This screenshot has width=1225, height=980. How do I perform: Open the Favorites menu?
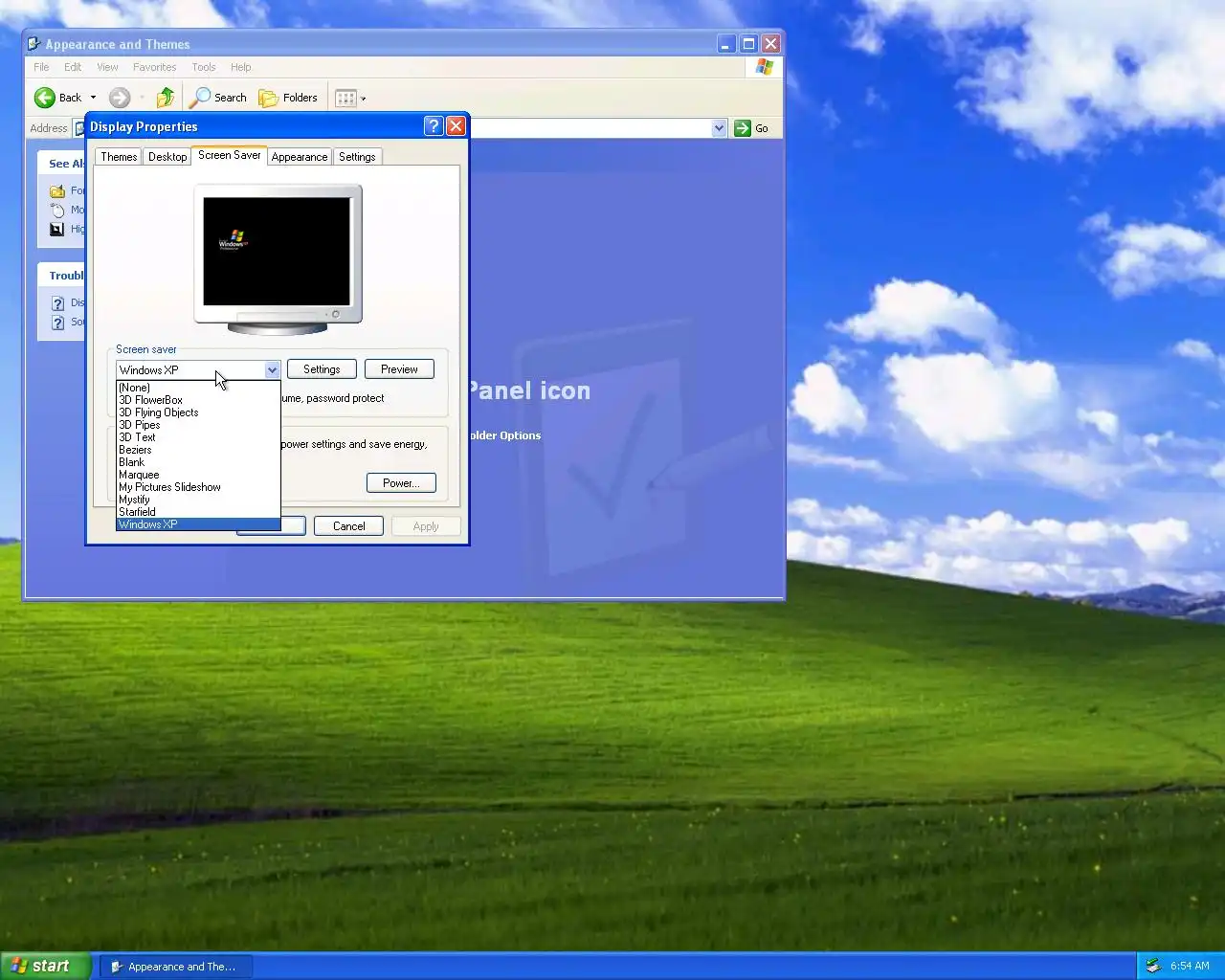[154, 67]
